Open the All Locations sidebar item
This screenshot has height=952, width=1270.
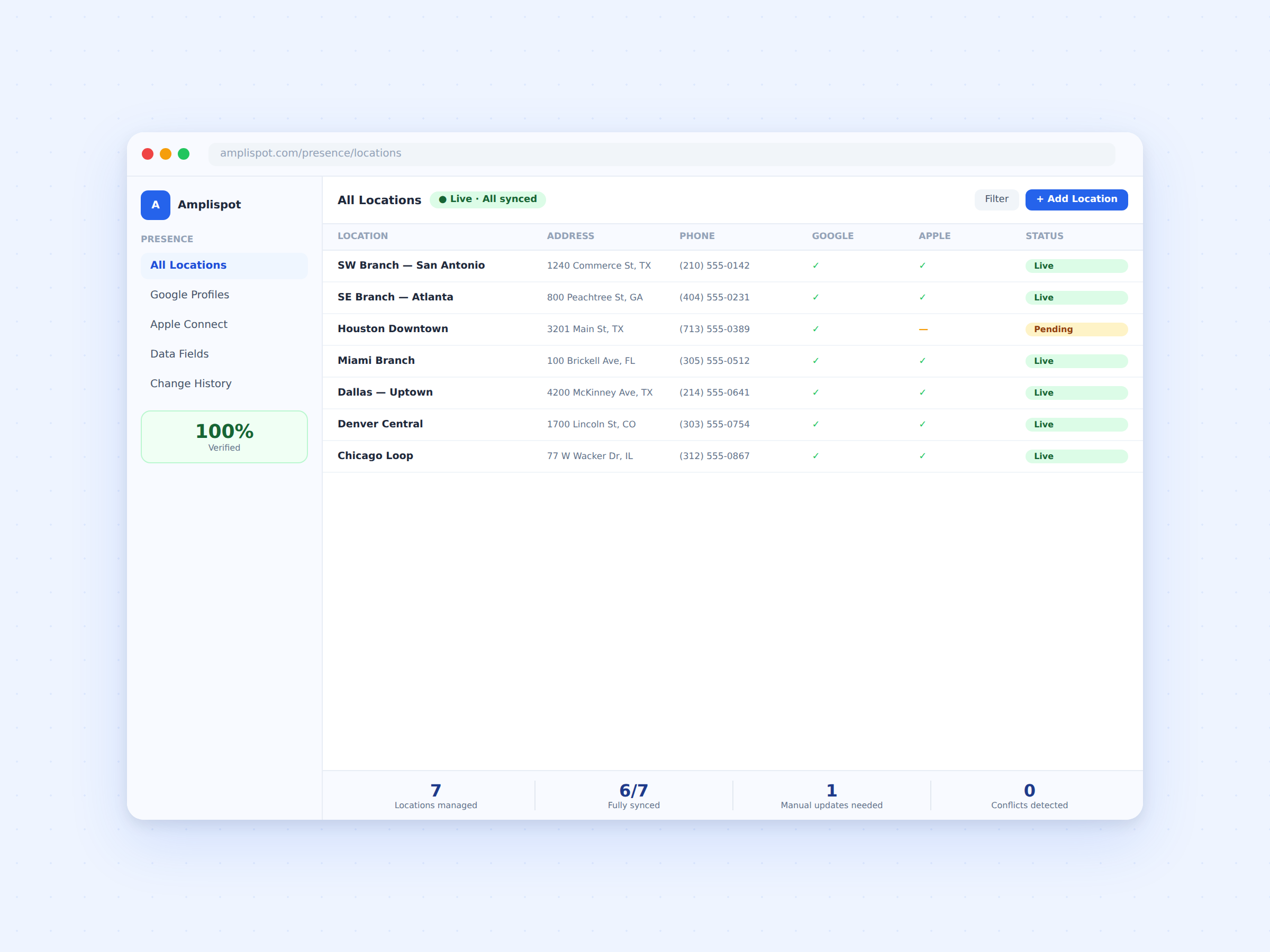point(224,265)
